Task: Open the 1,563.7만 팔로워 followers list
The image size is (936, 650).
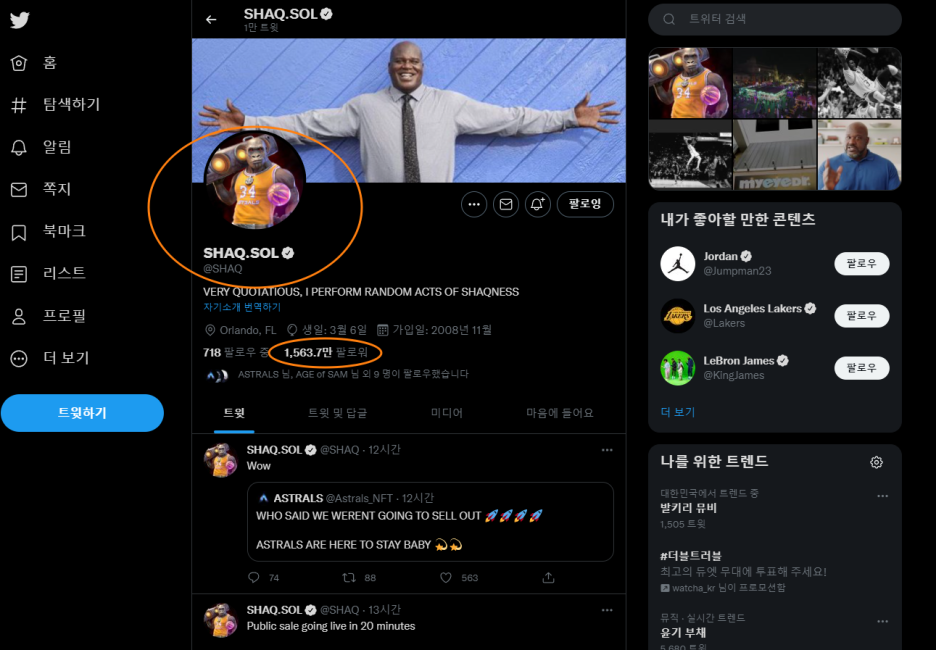Action: tap(326, 353)
